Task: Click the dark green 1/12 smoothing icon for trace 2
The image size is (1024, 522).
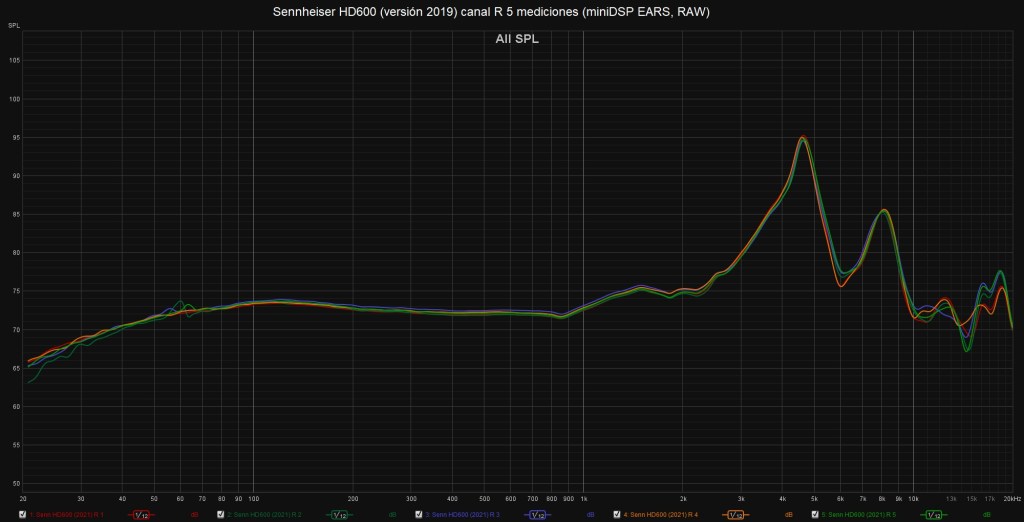Action: [x=339, y=515]
